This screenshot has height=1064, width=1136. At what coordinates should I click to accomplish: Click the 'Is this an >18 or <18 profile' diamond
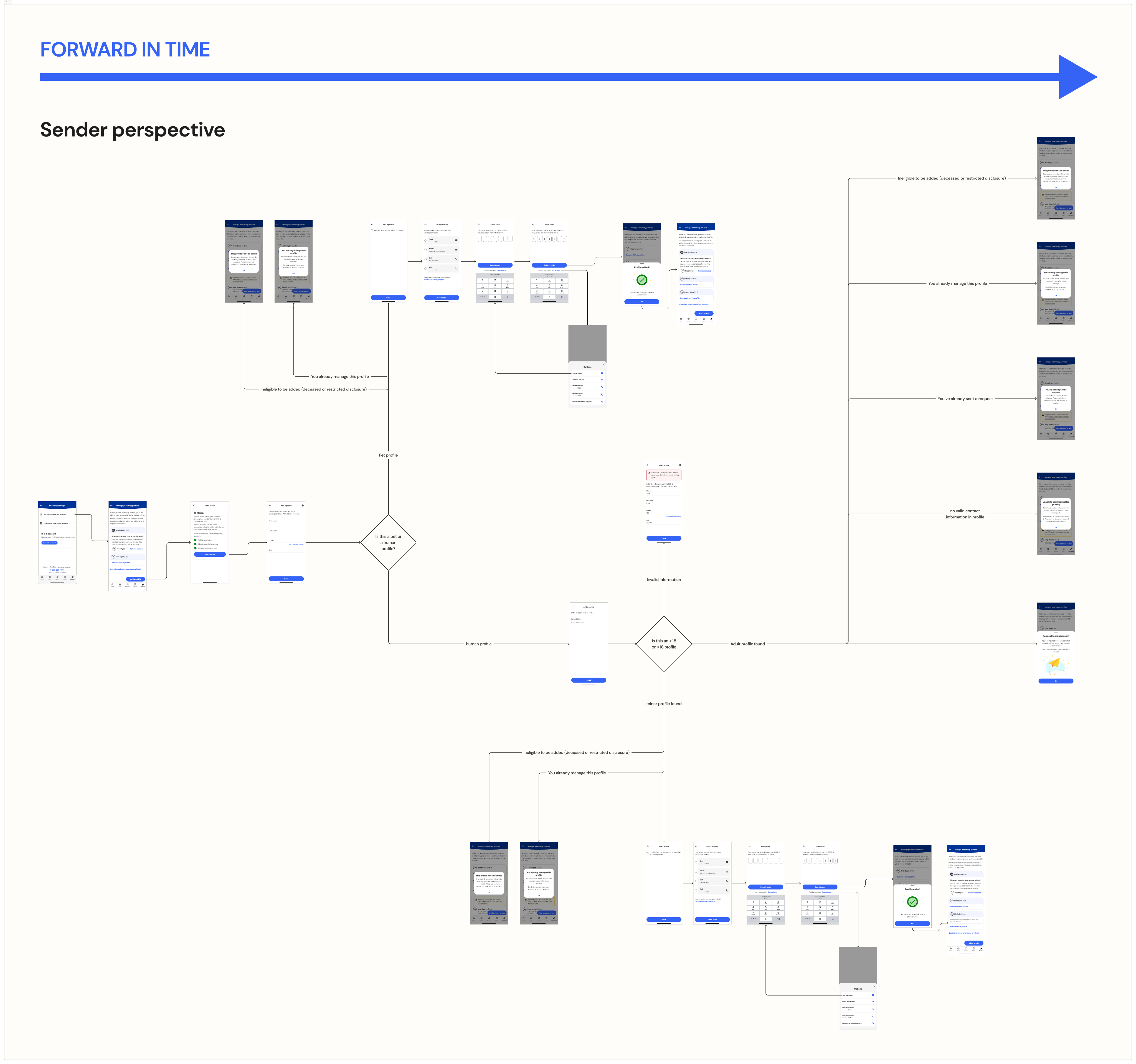click(663, 644)
